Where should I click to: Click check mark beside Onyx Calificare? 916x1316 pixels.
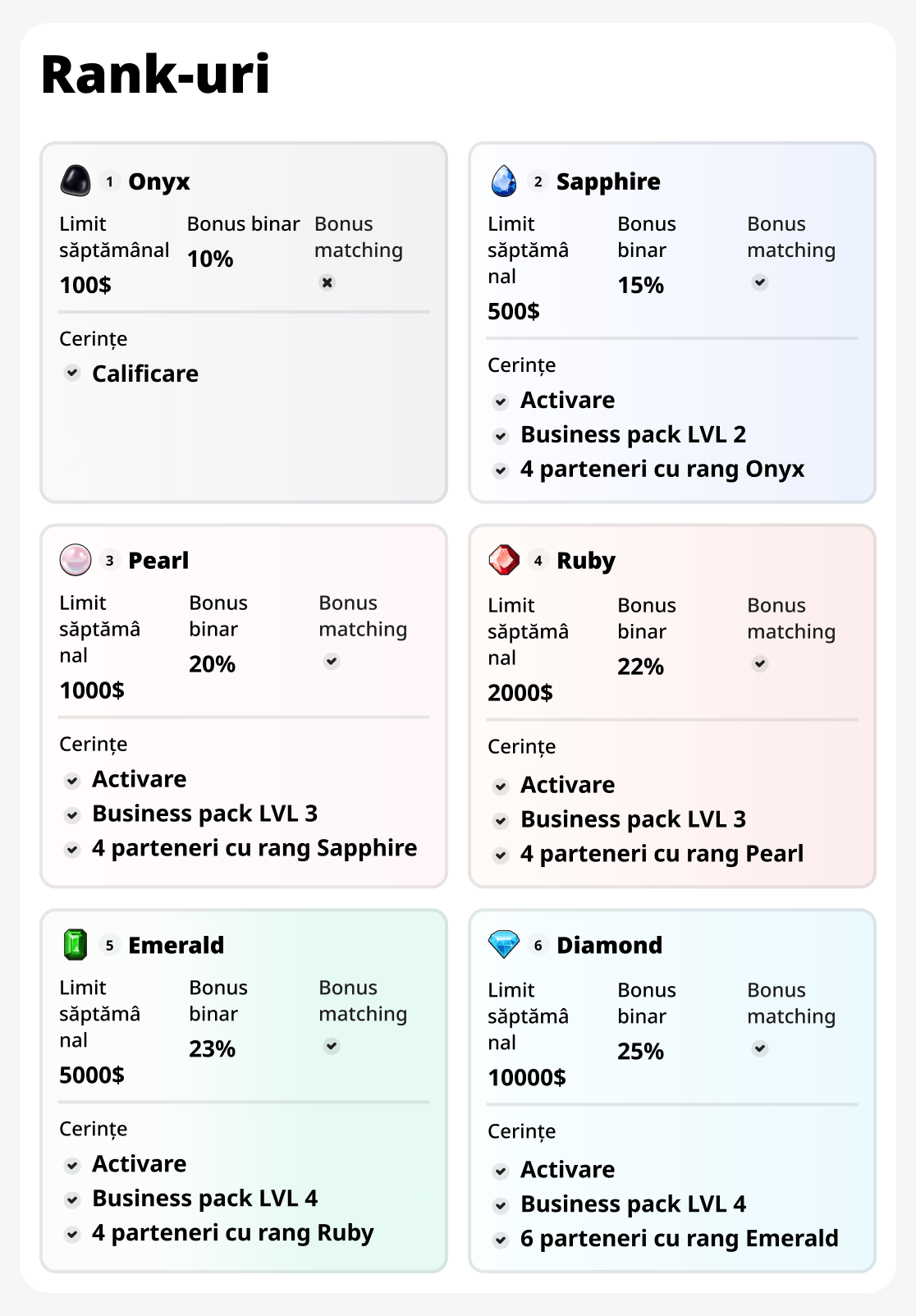tap(72, 373)
